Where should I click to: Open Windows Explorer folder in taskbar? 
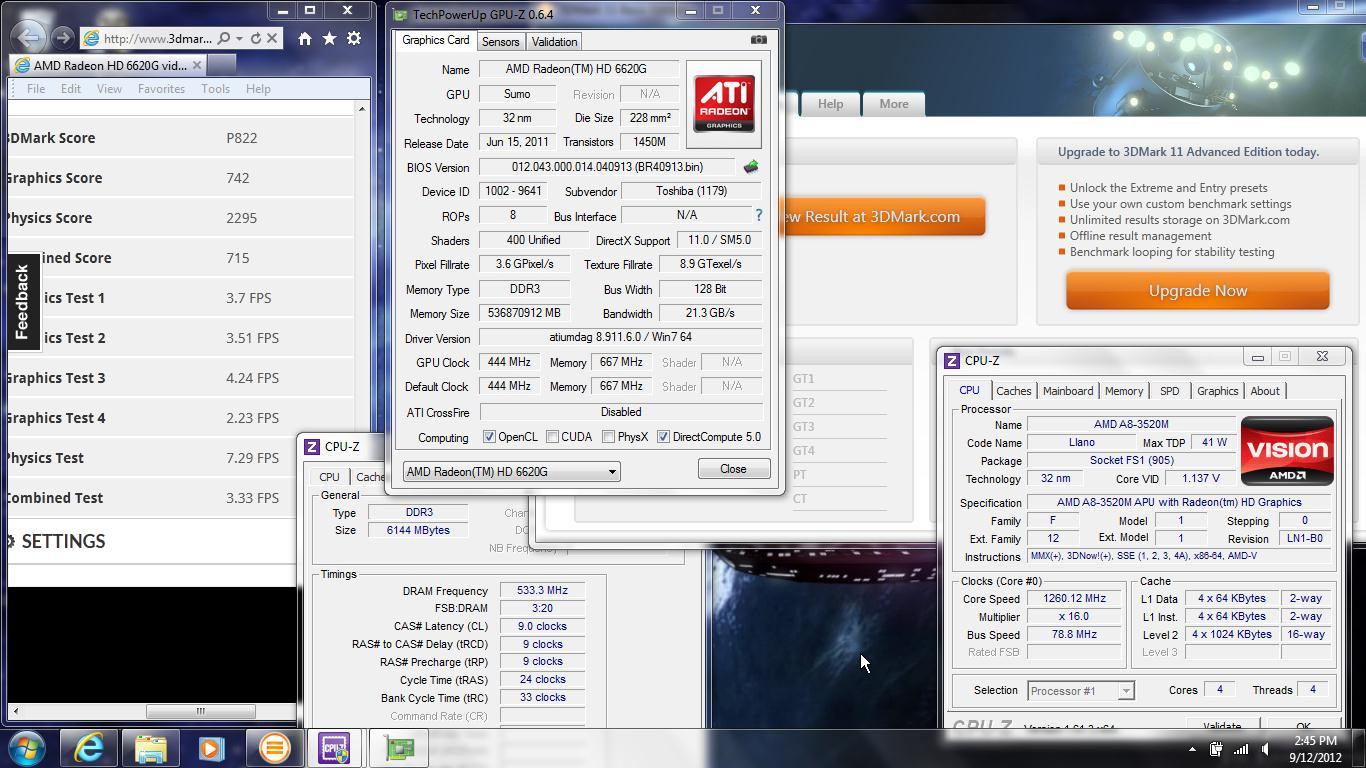150,748
